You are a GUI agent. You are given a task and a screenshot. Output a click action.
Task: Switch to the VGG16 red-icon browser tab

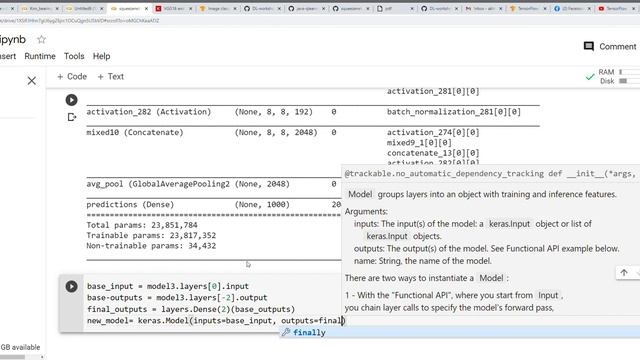173,9
